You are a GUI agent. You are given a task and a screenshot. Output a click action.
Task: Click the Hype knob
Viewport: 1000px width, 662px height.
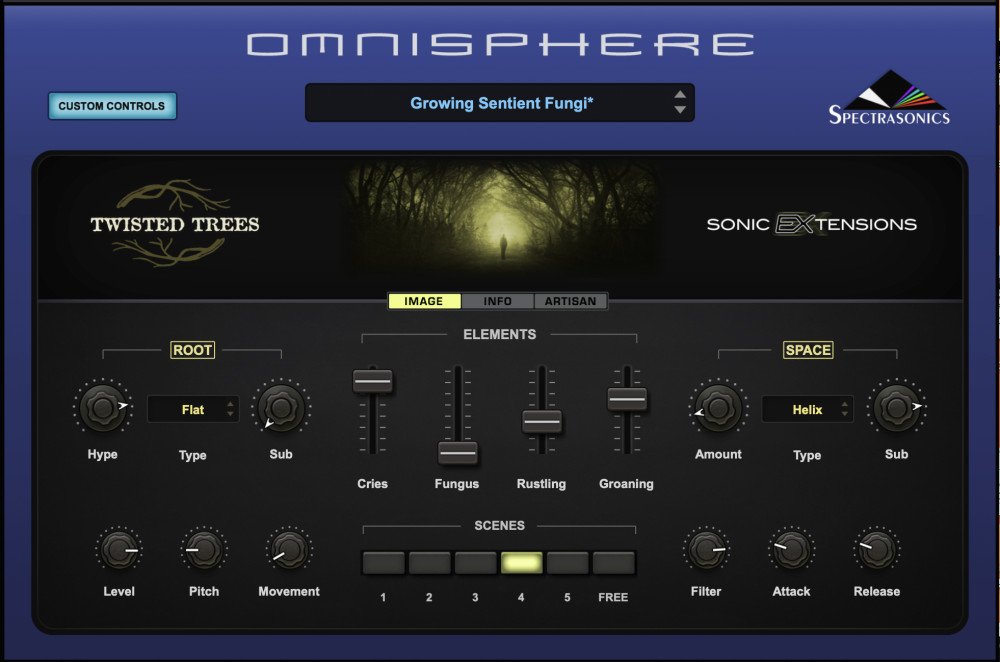click(103, 408)
